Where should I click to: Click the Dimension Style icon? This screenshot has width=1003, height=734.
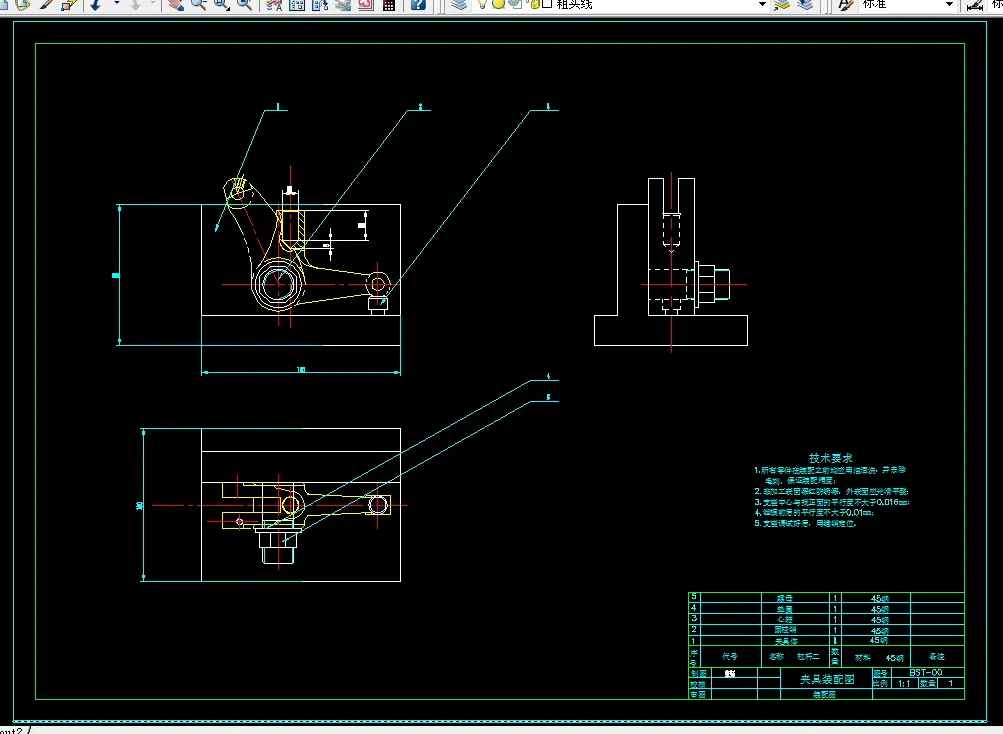tap(975, 4)
